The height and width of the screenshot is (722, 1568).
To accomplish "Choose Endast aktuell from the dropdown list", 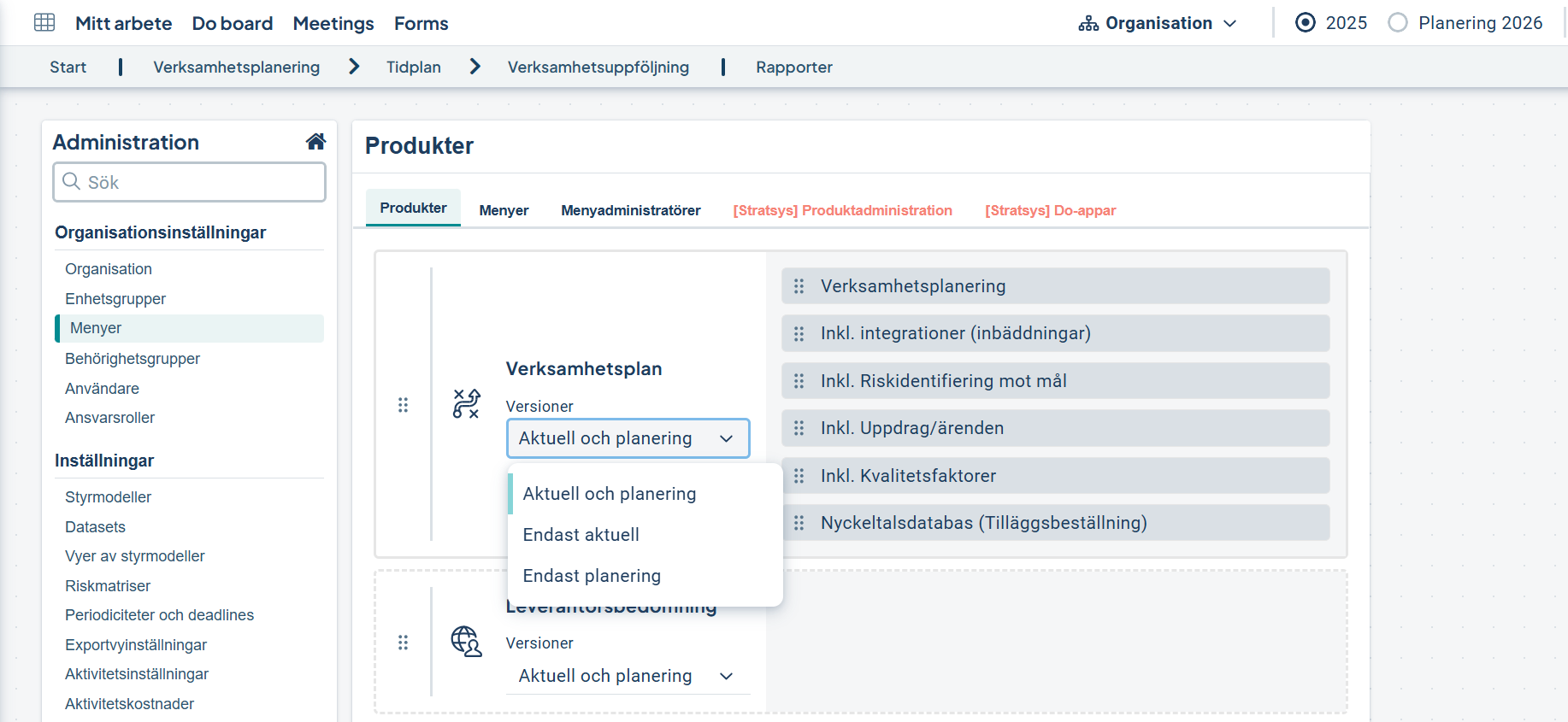I will (x=581, y=535).
